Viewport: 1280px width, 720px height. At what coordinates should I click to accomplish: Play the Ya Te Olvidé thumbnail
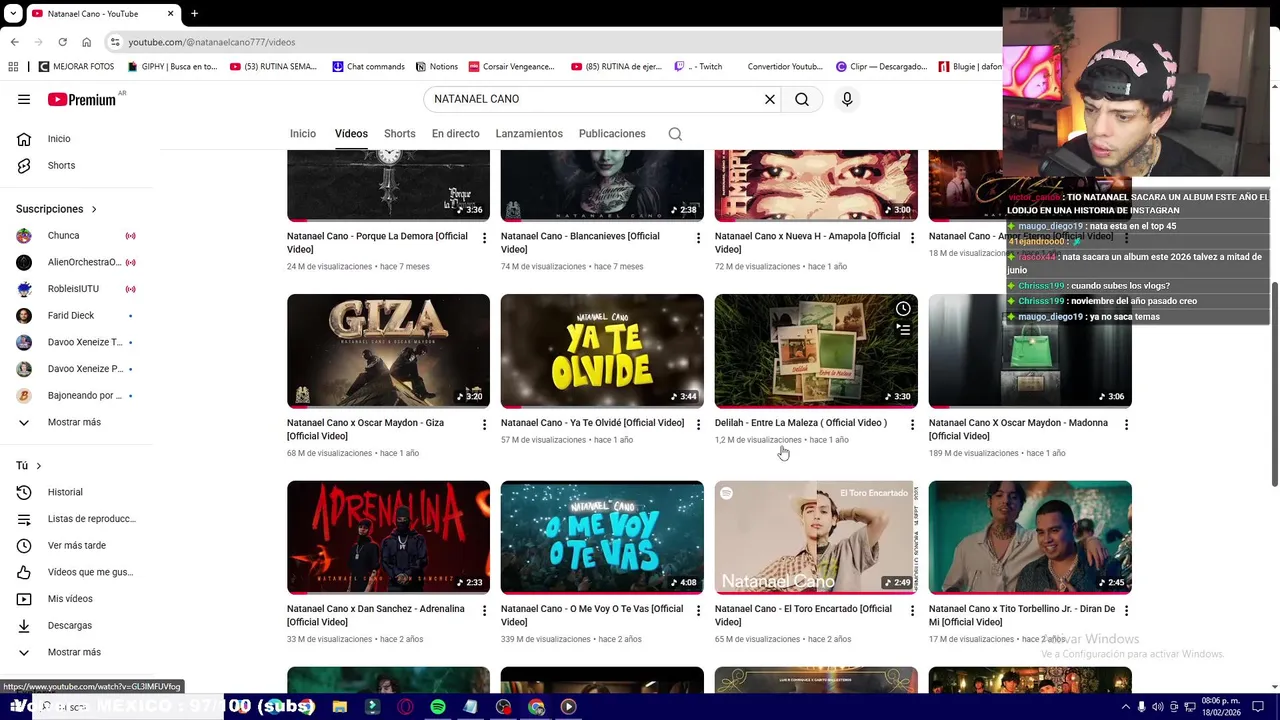(602, 351)
